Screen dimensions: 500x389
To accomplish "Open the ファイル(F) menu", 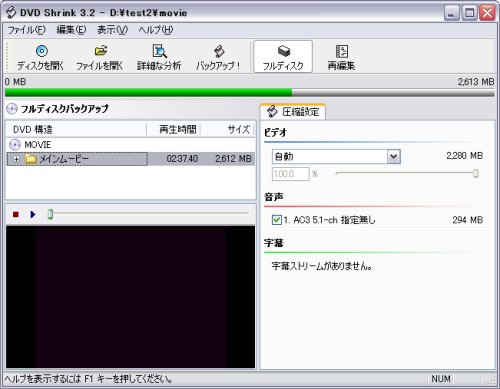I will (26, 30).
